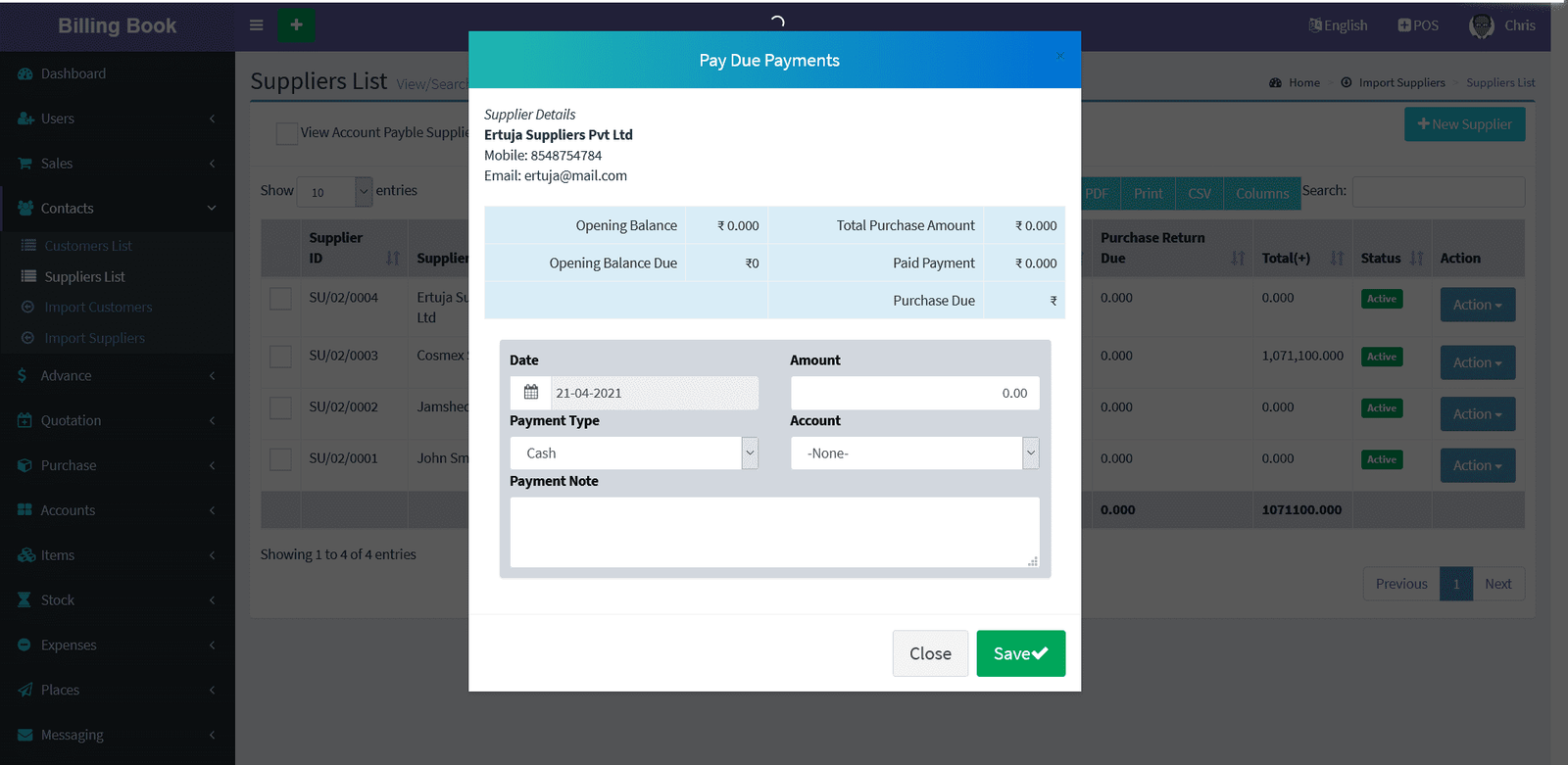Click the Supplier ID column sort icon
This screenshot has height=765, width=1568.
tap(393, 259)
